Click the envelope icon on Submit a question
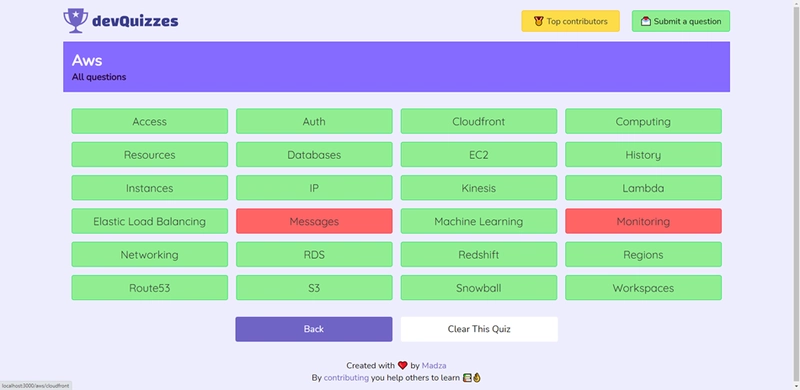This screenshot has width=800, height=390. tap(646, 21)
